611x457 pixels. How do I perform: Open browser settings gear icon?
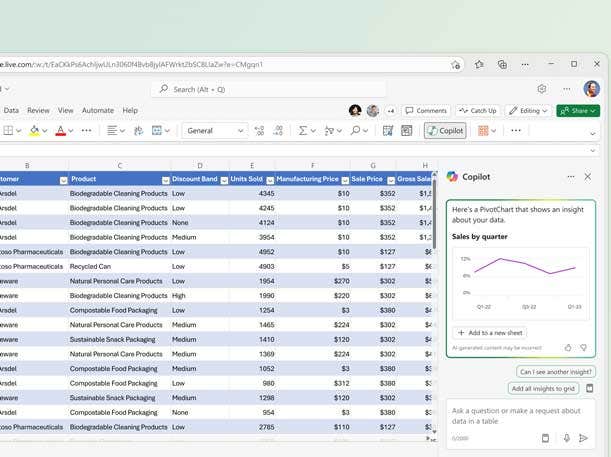(542, 89)
